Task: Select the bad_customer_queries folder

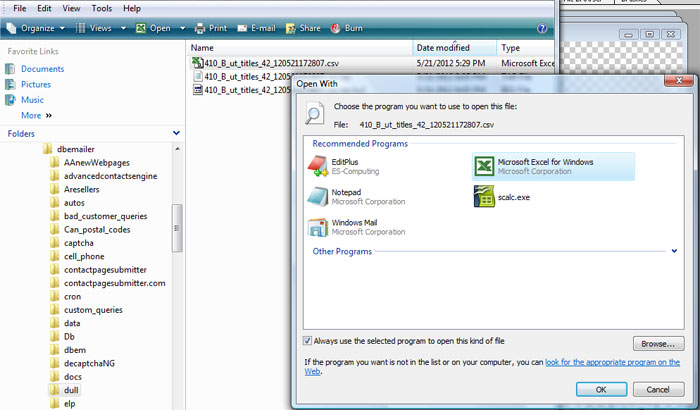Action: coord(99,216)
